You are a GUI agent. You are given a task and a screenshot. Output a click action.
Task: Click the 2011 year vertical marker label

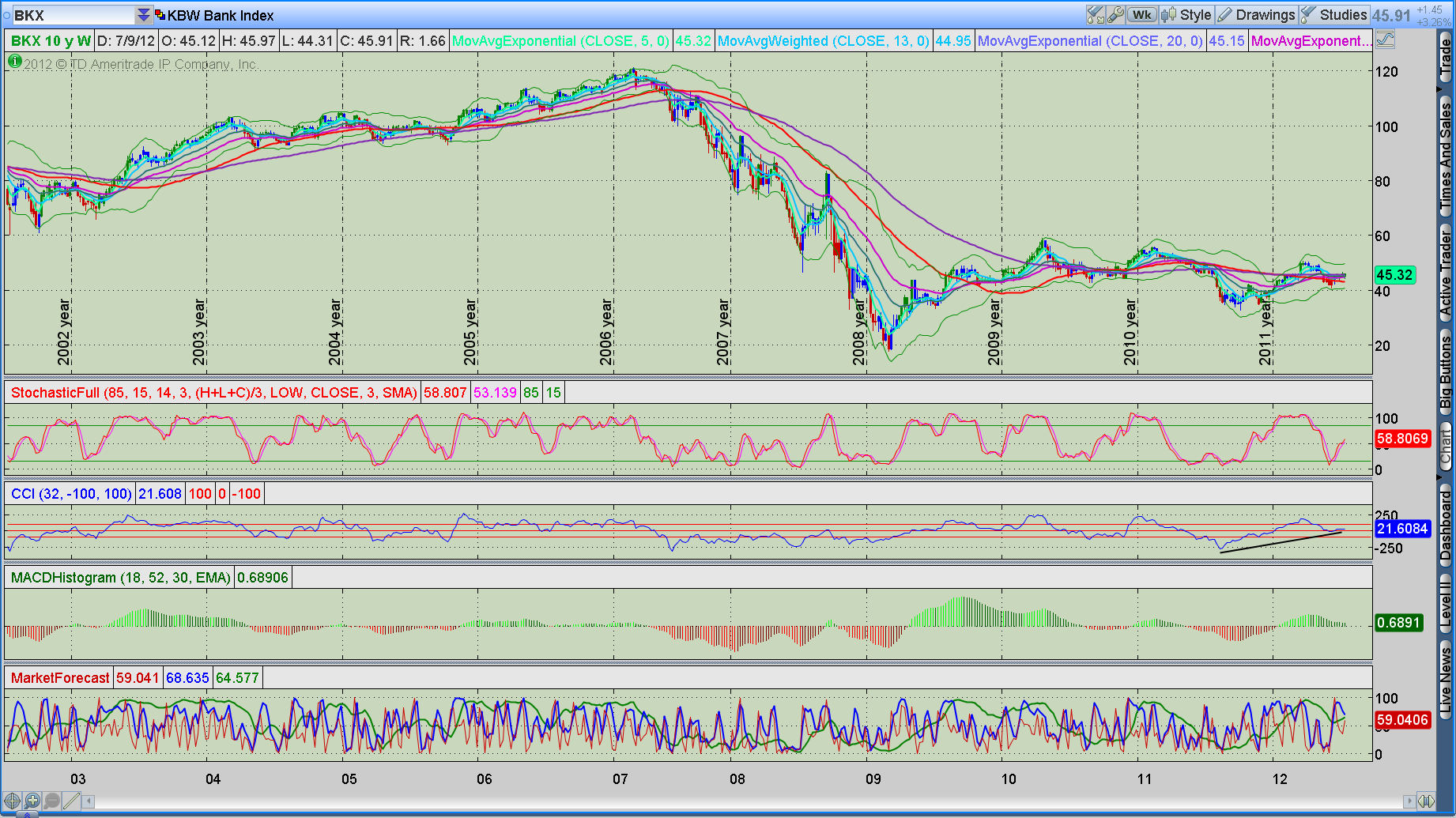click(x=1266, y=332)
